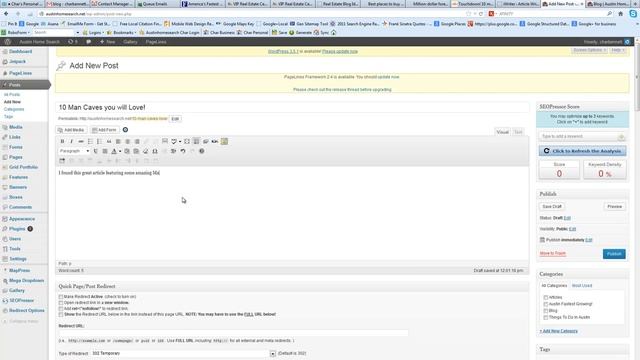The width and height of the screenshot is (640, 360).
Task: Open Plugins in the admin sidebar
Action: [17, 229]
